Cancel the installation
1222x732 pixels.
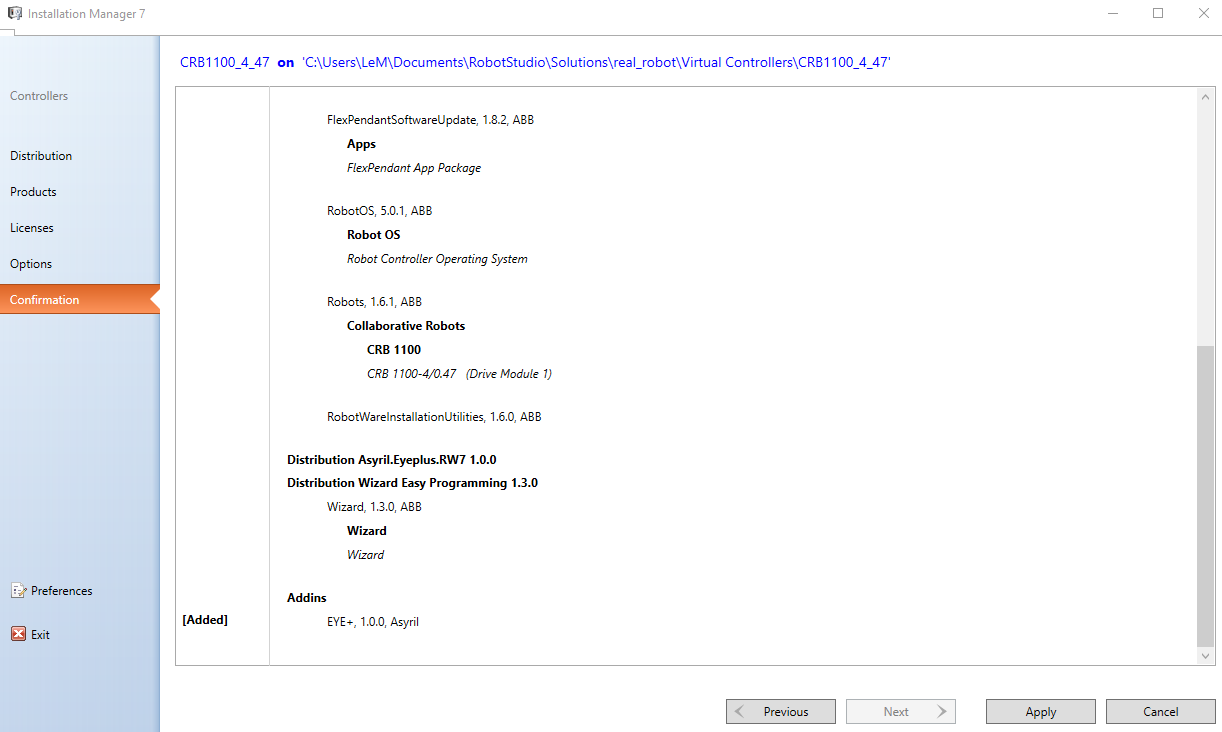click(1161, 712)
